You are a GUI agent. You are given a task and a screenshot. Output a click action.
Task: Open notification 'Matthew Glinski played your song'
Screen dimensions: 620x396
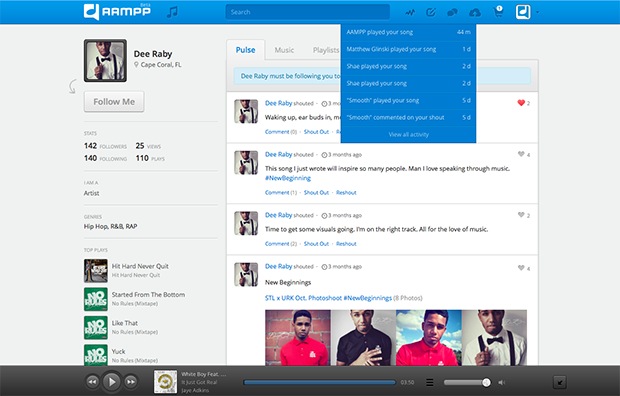[408, 49]
